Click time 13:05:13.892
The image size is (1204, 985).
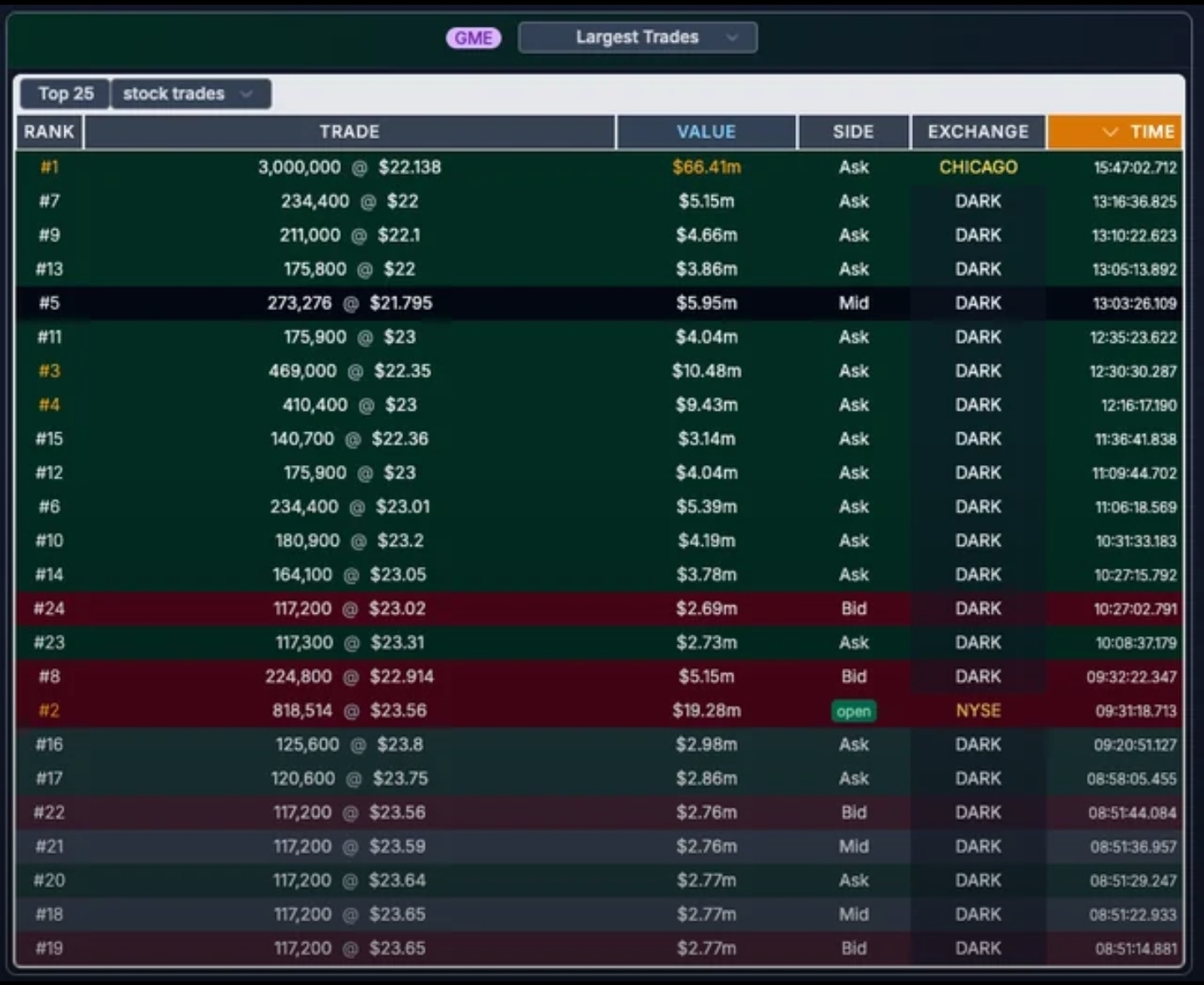(x=1135, y=269)
